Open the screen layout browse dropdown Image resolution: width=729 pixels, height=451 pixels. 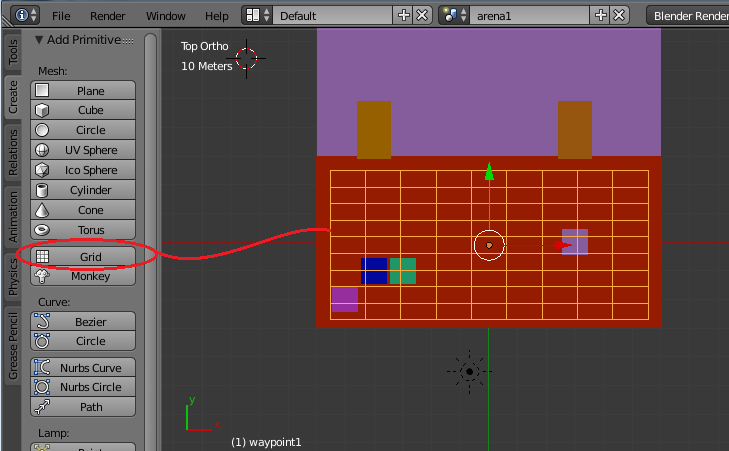[x=258, y=16]
